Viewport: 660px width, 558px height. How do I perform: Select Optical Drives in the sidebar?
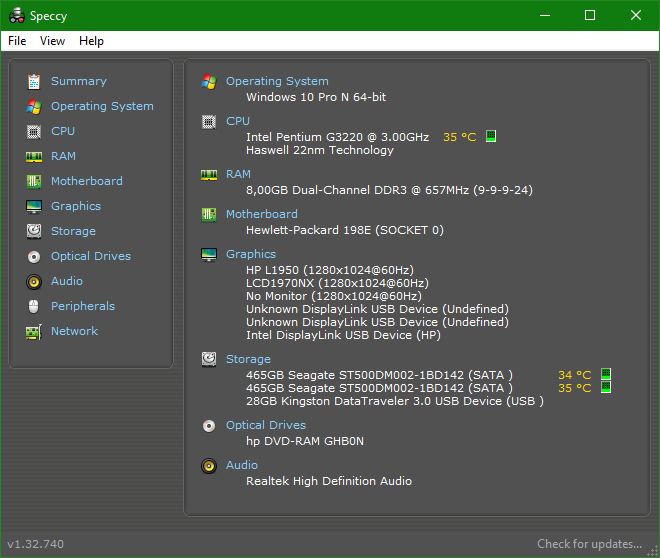tap(91, 256)
